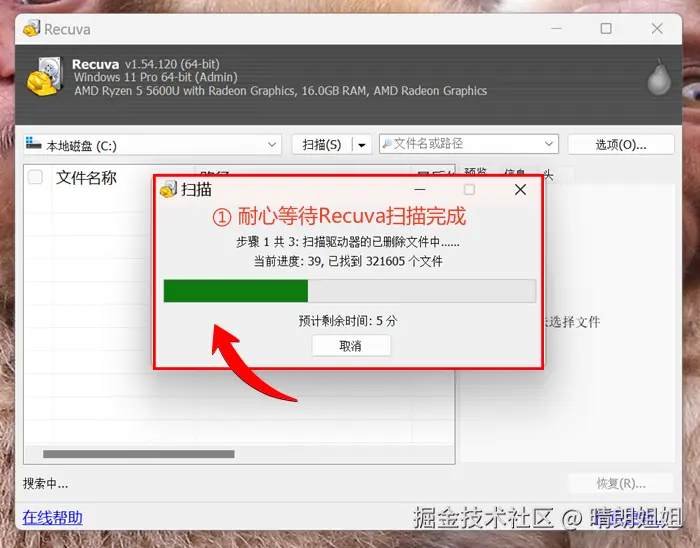Open 选项(O)... options button
Screen dimensions: 700x548
(x=621, y=145)
